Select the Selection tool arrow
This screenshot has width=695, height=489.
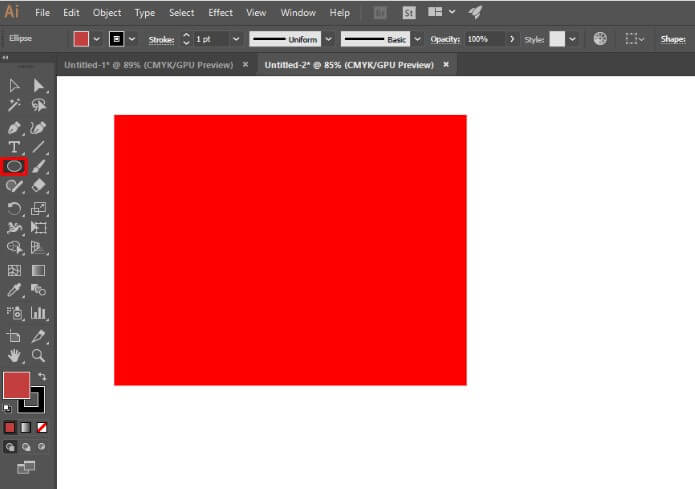coord(14,85)
